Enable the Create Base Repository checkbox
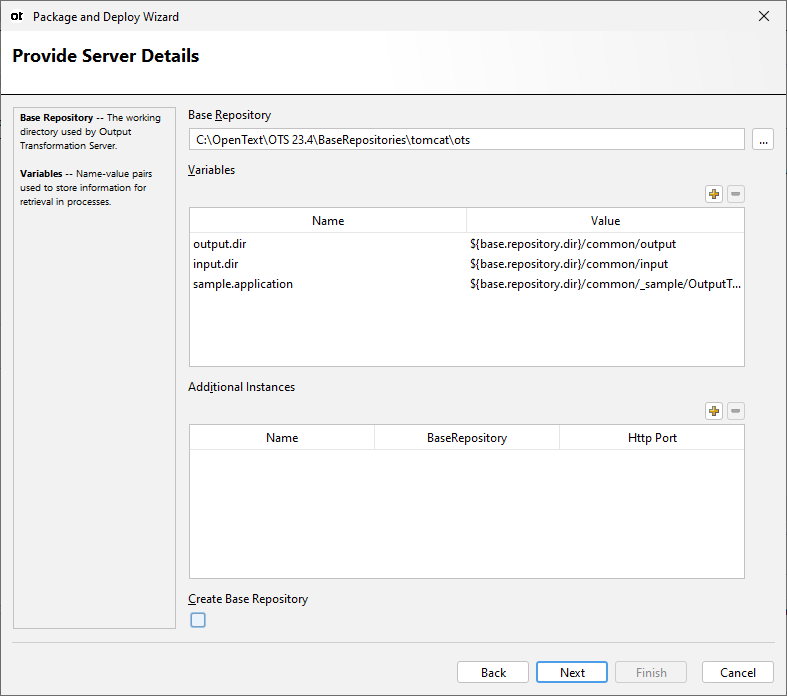Viewport: 787px width, 696px height. coord(198,620)
